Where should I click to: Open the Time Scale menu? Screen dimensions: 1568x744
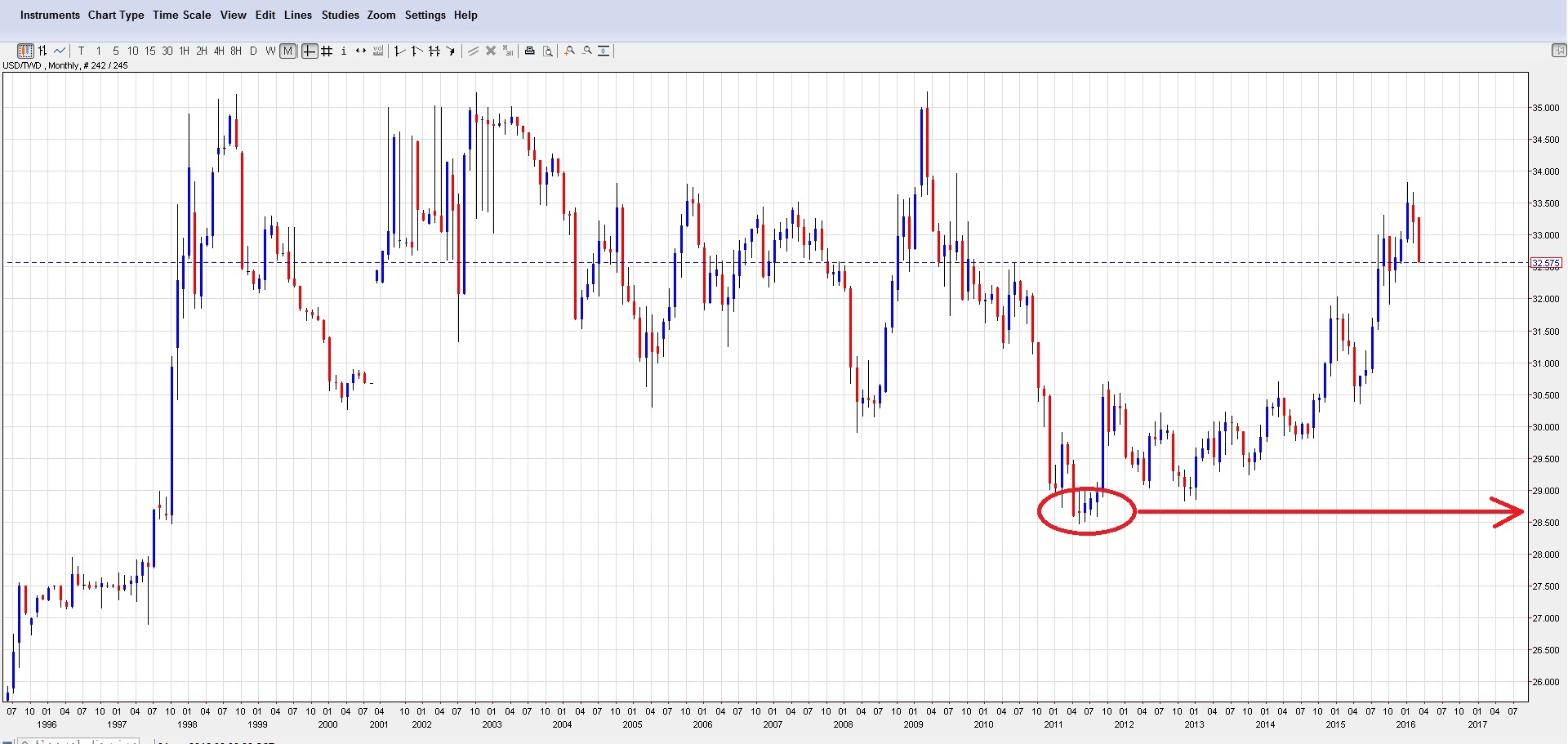(181, 15)
